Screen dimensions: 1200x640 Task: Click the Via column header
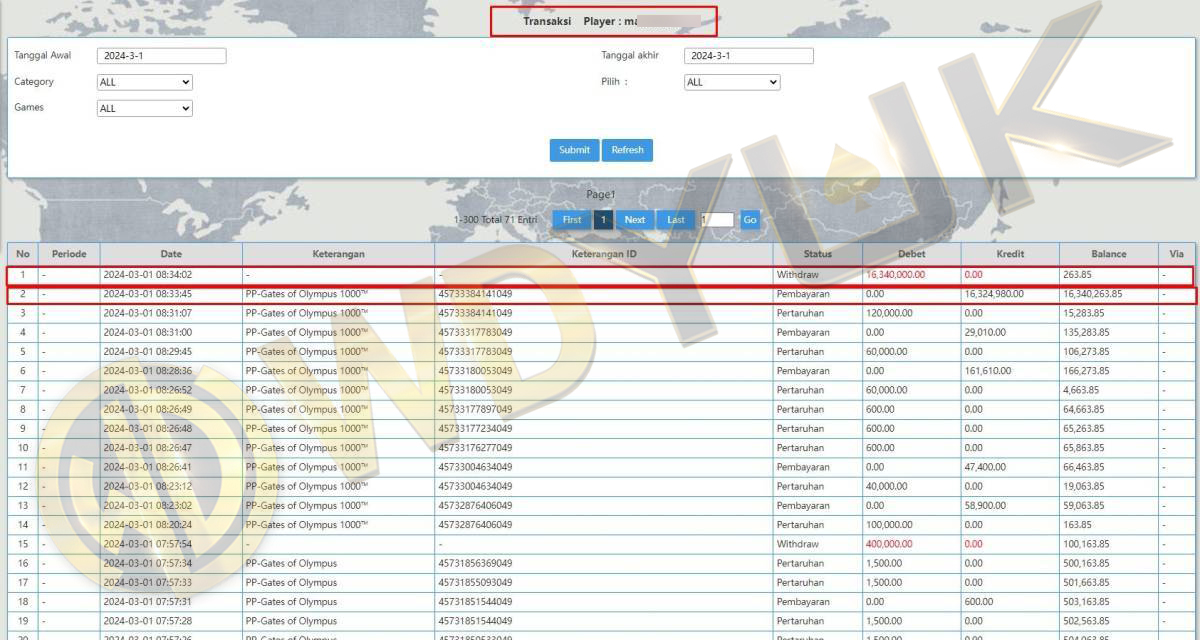(1176, 254)
